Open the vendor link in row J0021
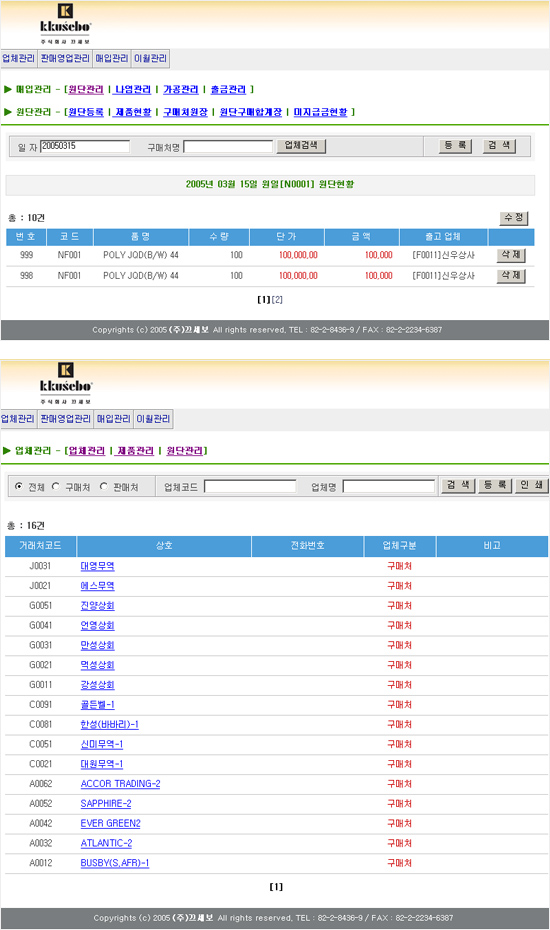The image size is (550, 930). pos(97,586)
